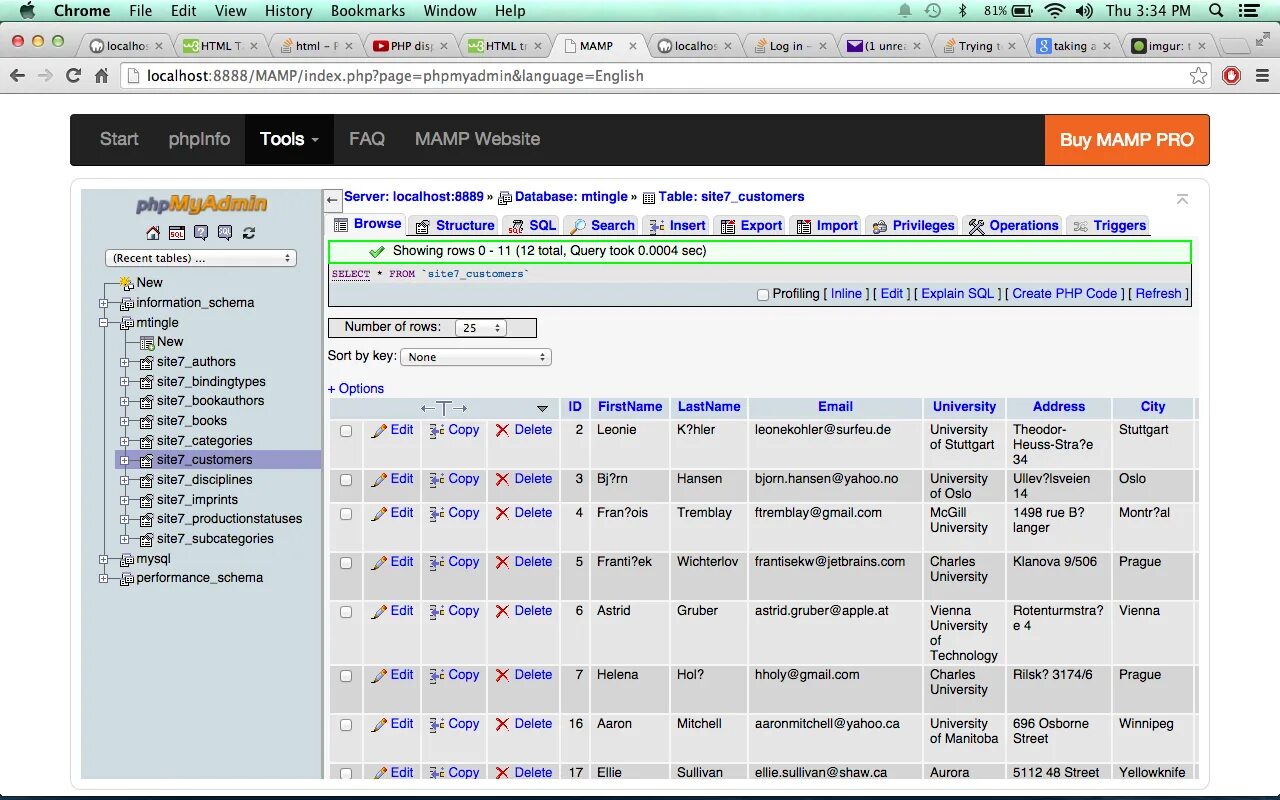
Task: Open the Export tab
Action: pyautogui.click(x=751, y=226)
